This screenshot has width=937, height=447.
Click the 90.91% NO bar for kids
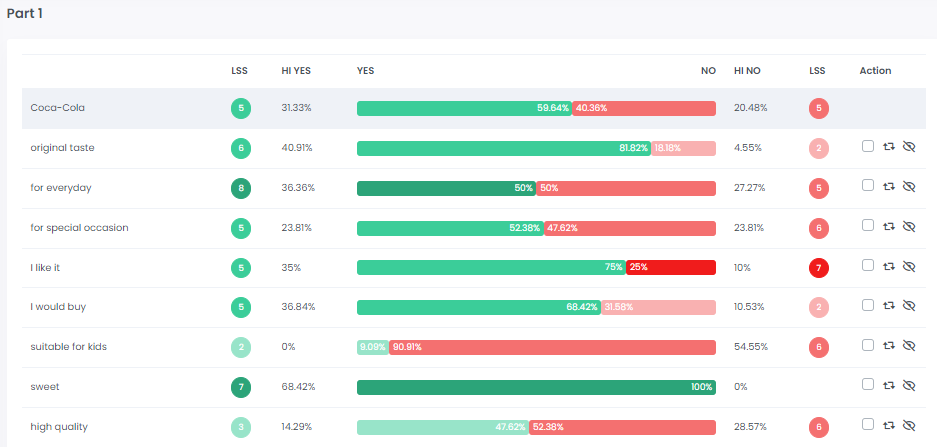pos(552,347)
